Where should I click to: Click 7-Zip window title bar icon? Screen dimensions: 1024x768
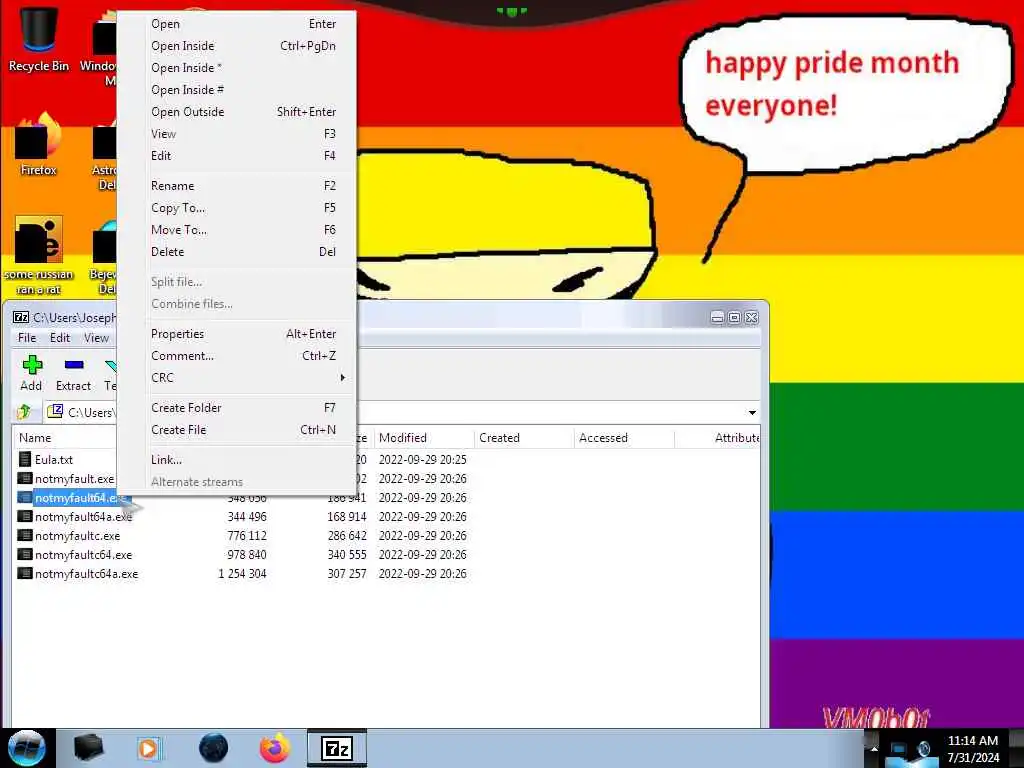21,317
